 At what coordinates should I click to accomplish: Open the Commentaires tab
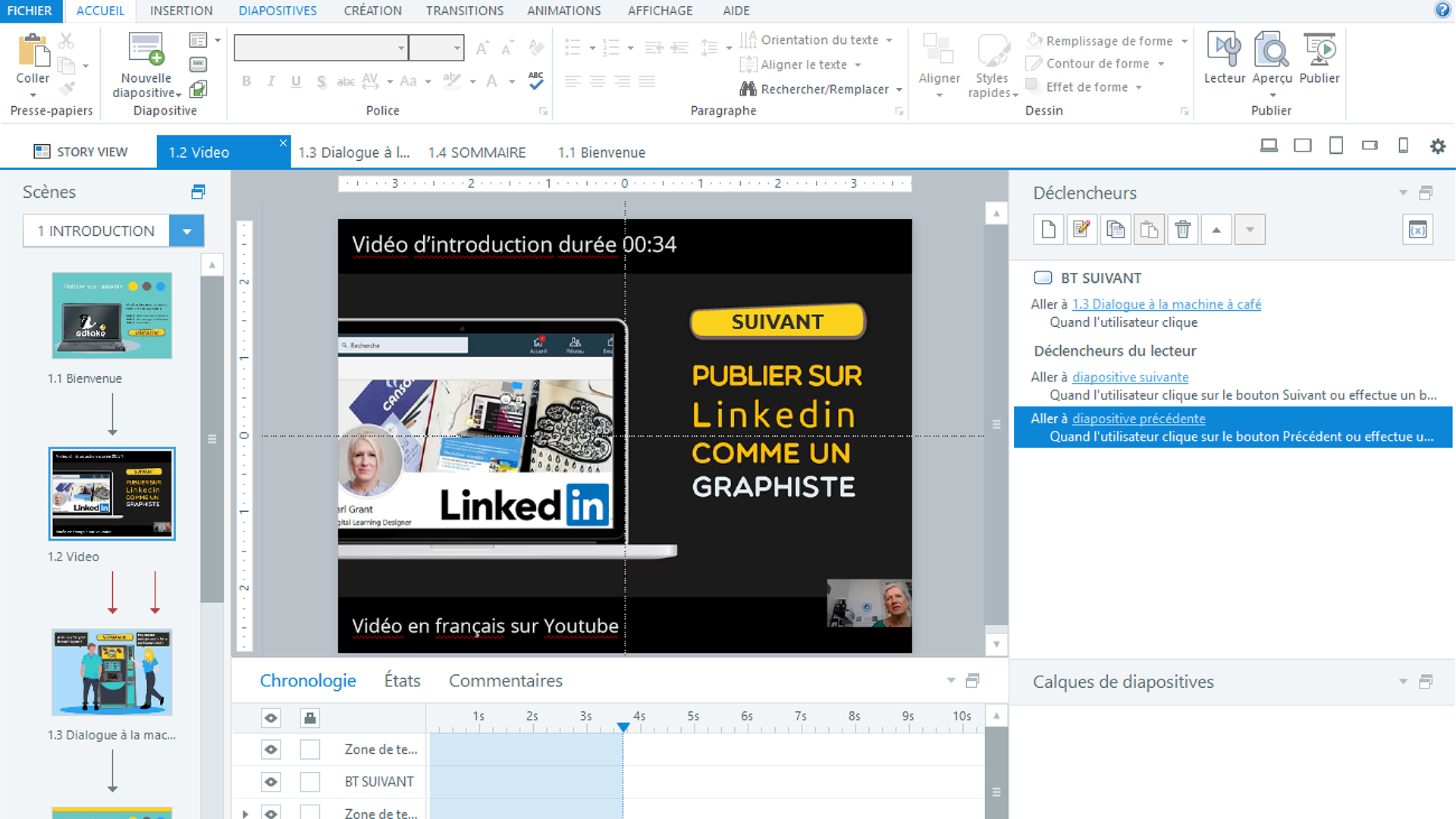tap(505, 680)
